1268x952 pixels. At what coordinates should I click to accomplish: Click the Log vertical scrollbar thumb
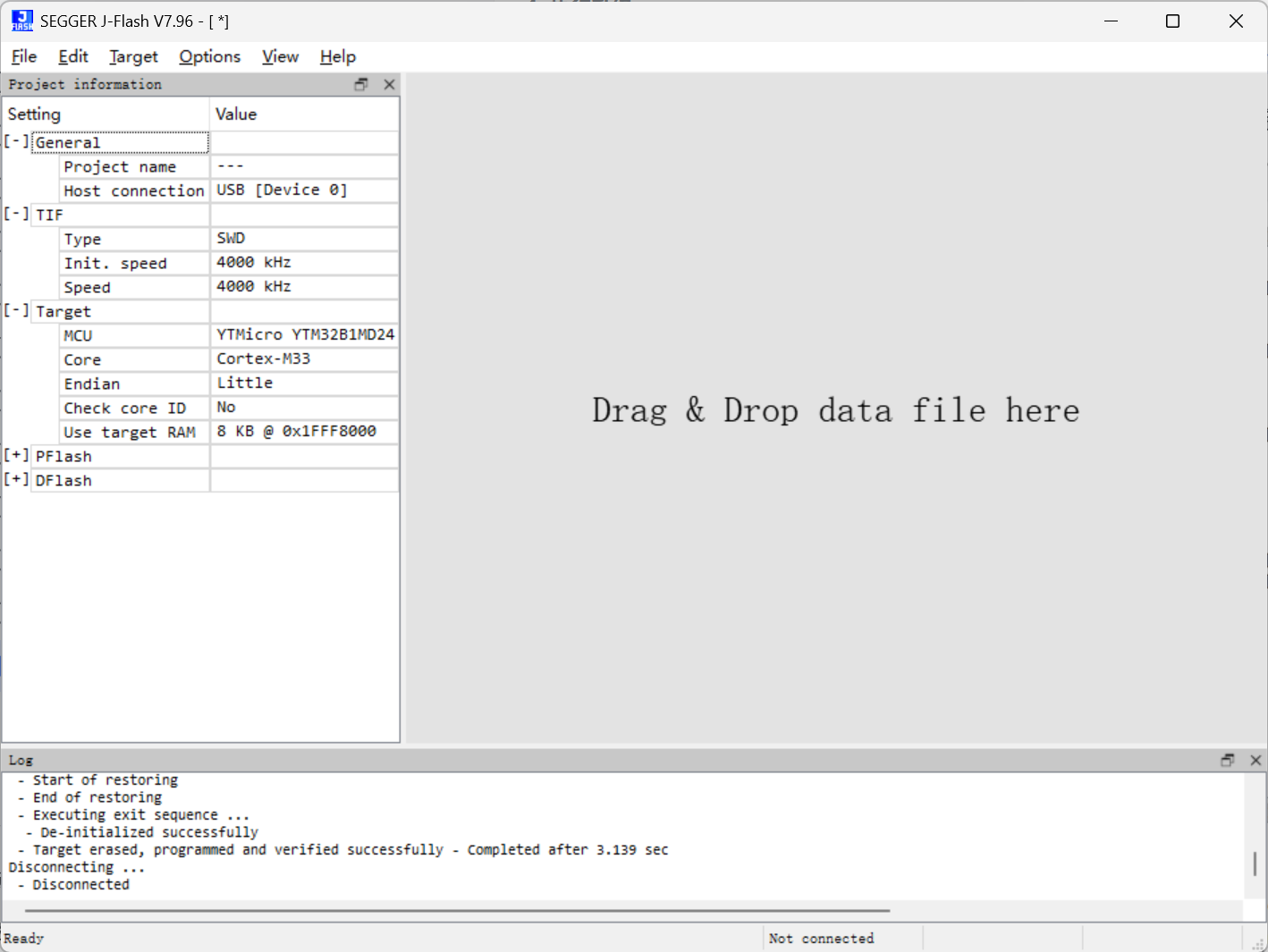[1255, 864]
